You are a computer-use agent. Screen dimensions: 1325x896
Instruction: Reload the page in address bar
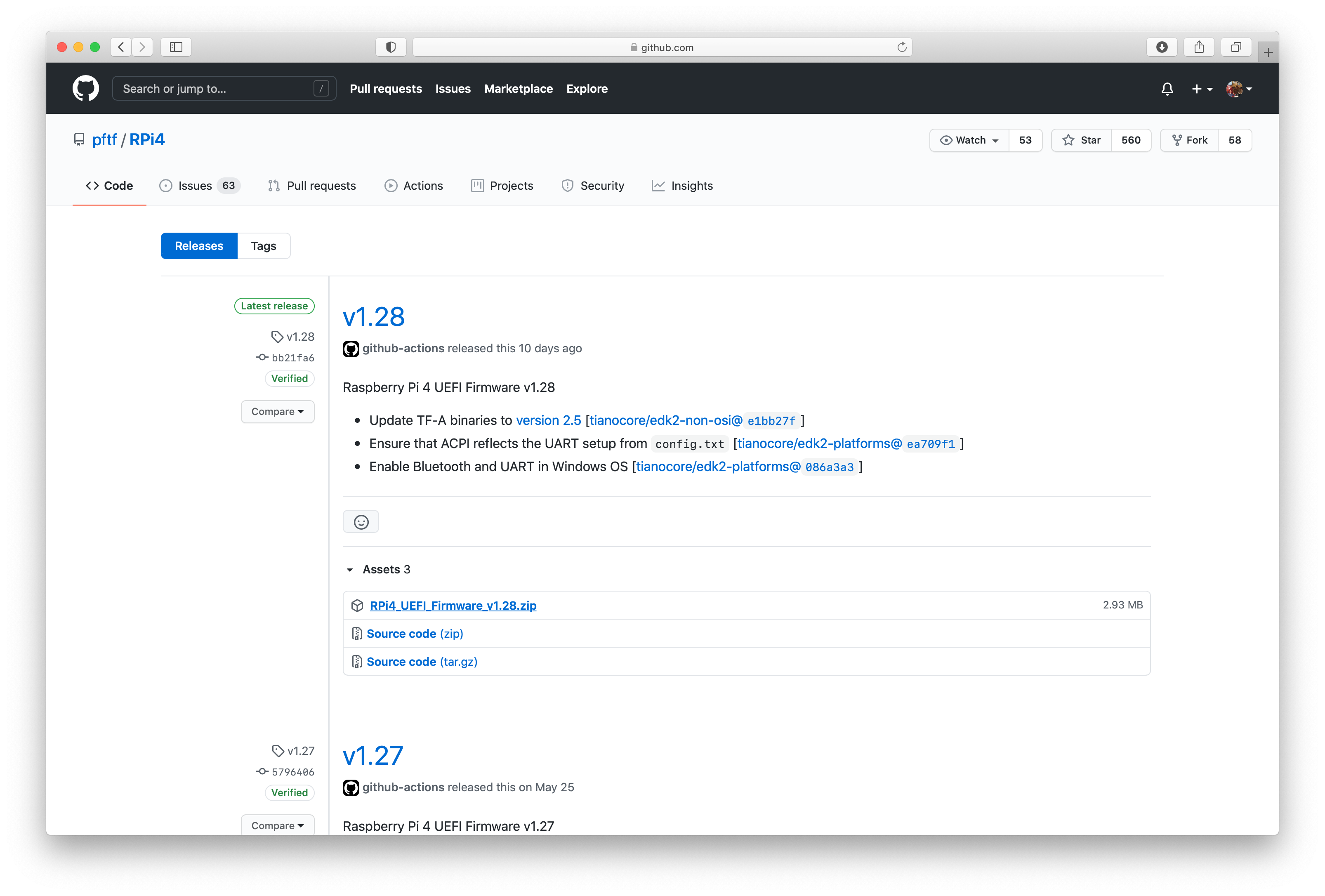coord(901,47)
